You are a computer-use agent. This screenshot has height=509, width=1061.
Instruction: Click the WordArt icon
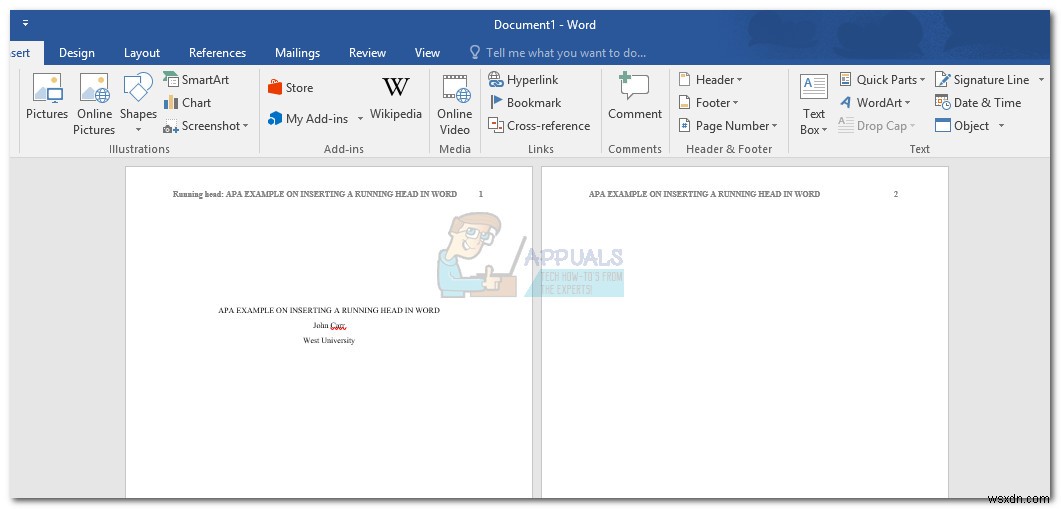pyautogui.click(x=846, y=103)
